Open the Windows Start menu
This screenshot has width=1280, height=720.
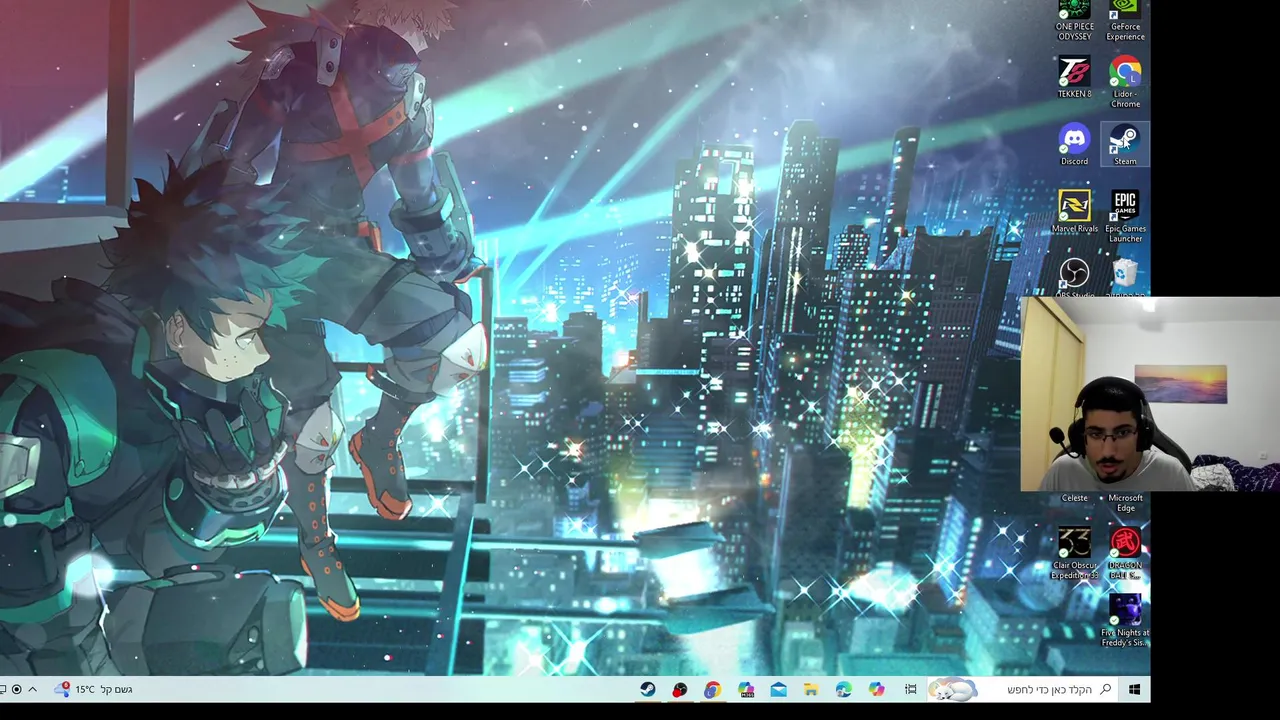[1134, 689]
